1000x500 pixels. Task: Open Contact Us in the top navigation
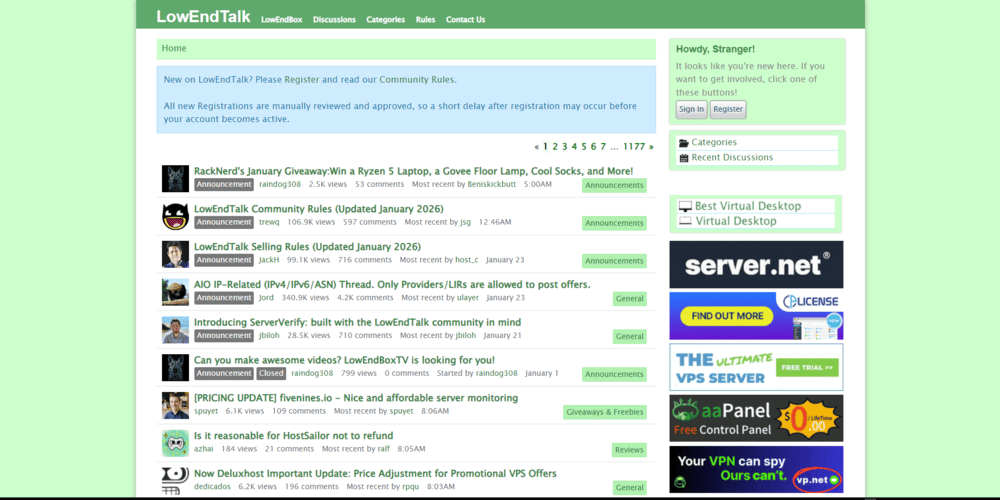pyautogui.click(x=466, y=20)
